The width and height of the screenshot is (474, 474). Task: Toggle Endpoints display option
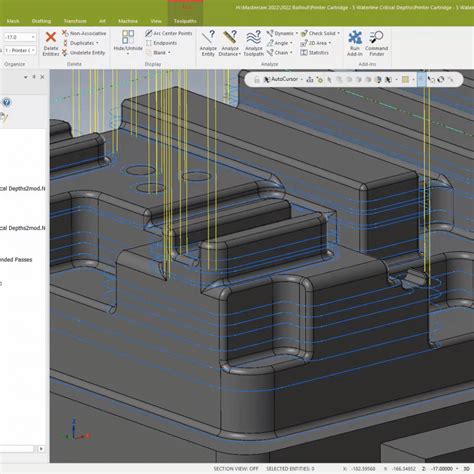pos(161,43)
